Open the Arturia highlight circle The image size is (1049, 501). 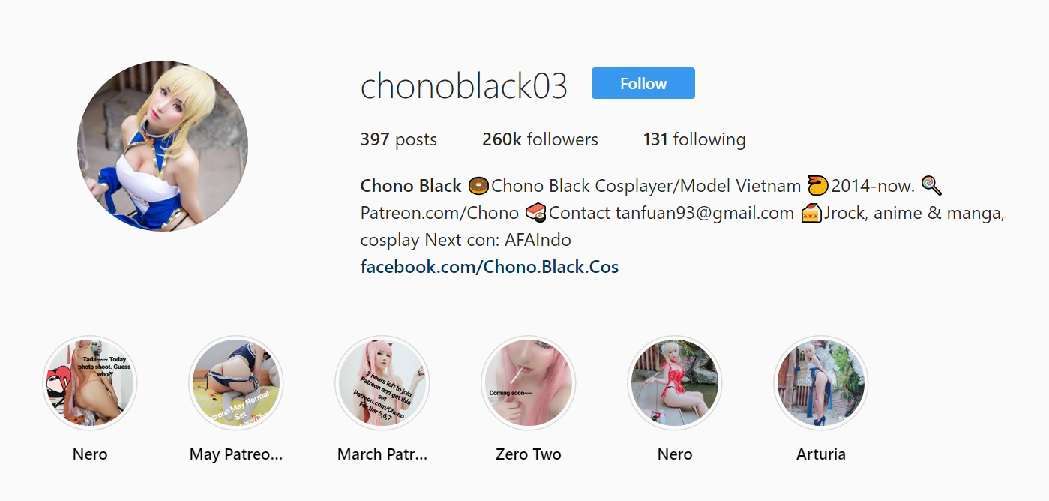pyautogui.click(x=820, y=383)
